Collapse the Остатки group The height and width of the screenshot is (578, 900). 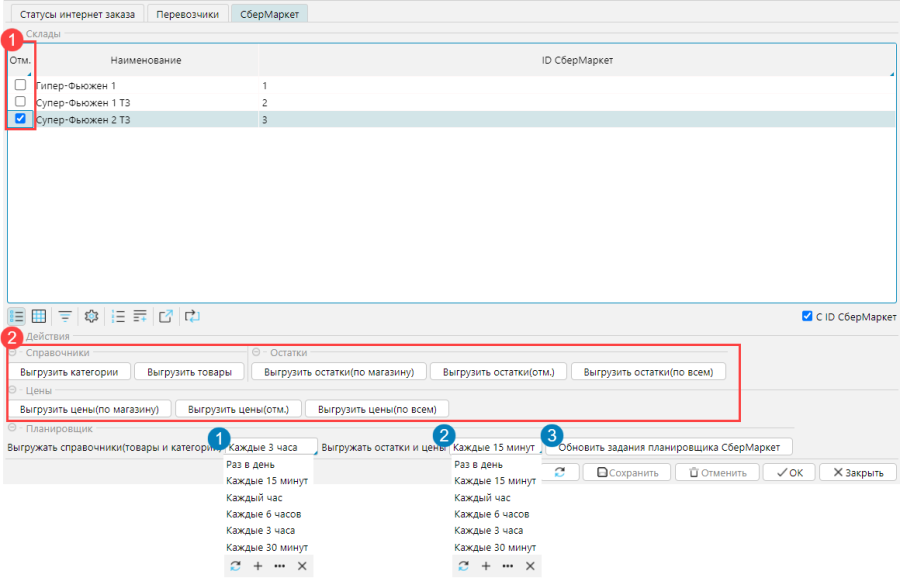[256, 353]
